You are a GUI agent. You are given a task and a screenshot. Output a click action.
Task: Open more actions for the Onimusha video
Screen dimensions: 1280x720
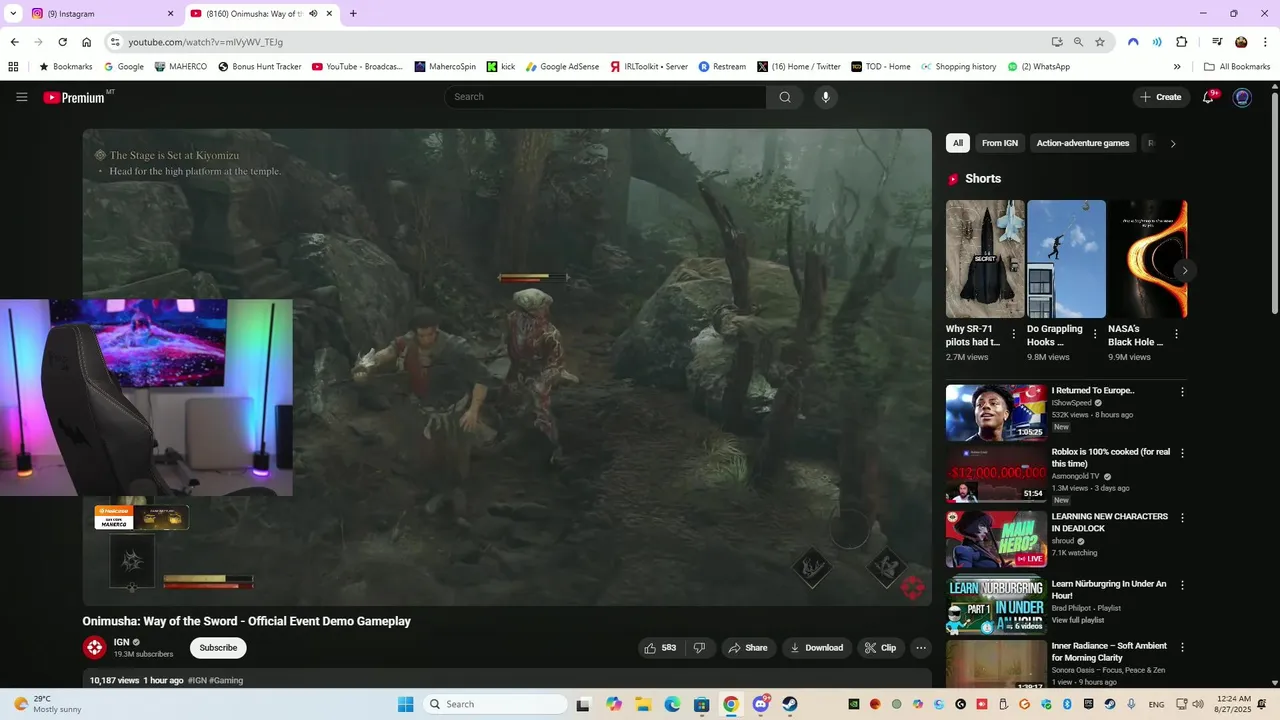point(921,648)
